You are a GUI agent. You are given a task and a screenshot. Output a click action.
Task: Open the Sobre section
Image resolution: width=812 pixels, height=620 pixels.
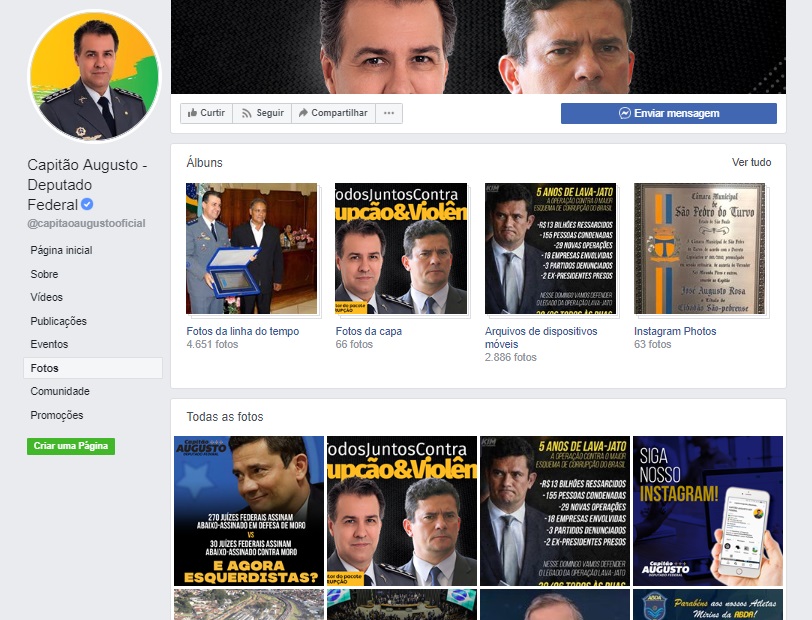44,274
